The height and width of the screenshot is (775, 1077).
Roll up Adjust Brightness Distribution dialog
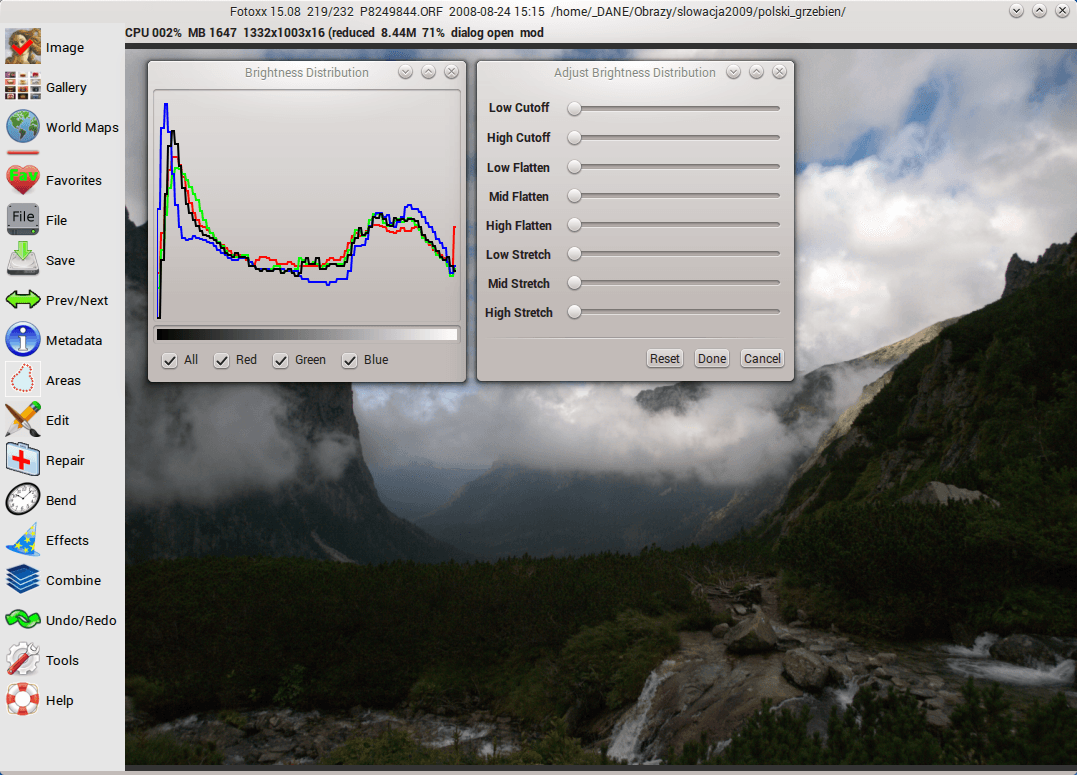tap(734, 72)
